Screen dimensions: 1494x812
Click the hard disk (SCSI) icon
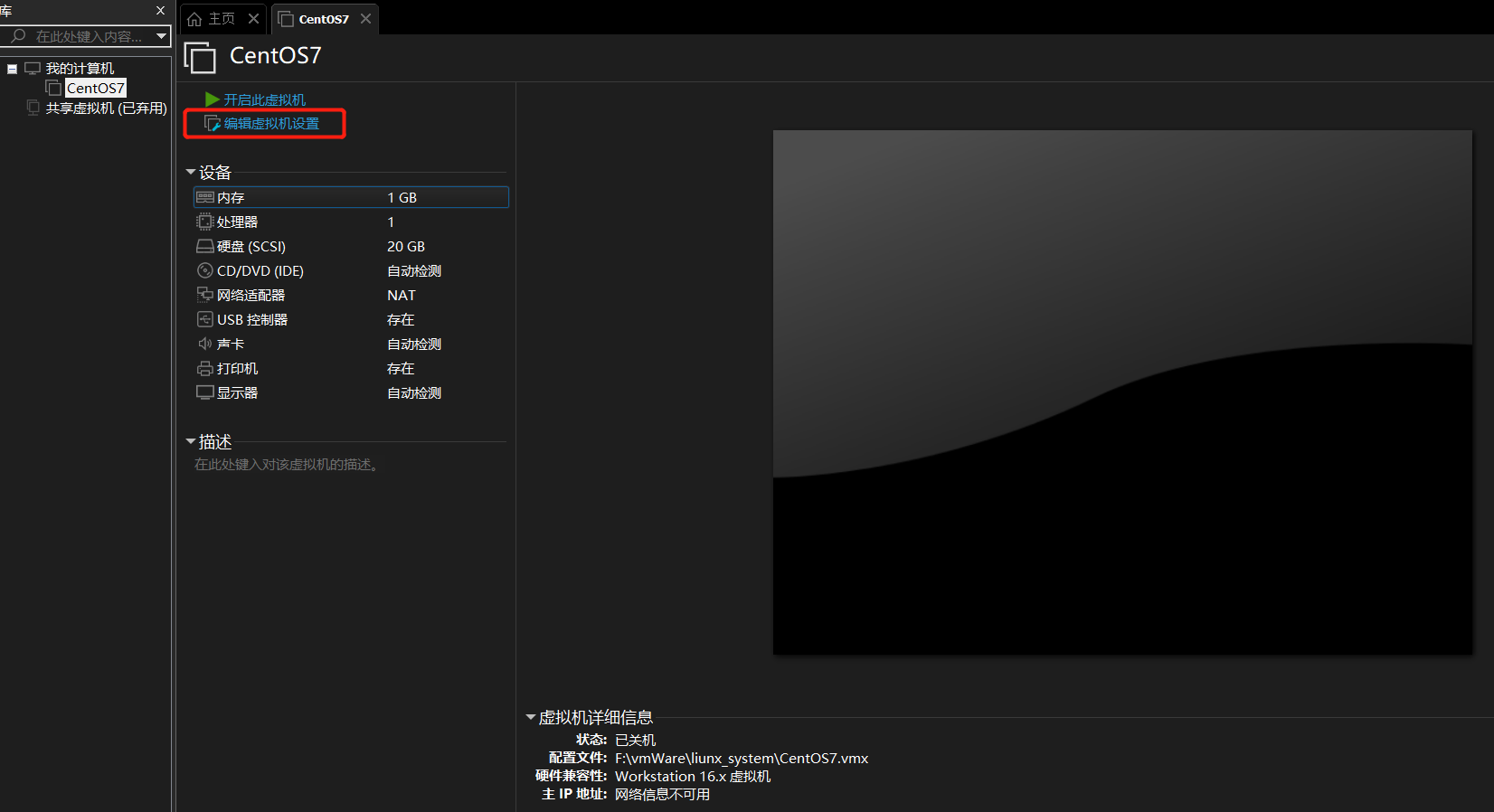coord(205,246)
